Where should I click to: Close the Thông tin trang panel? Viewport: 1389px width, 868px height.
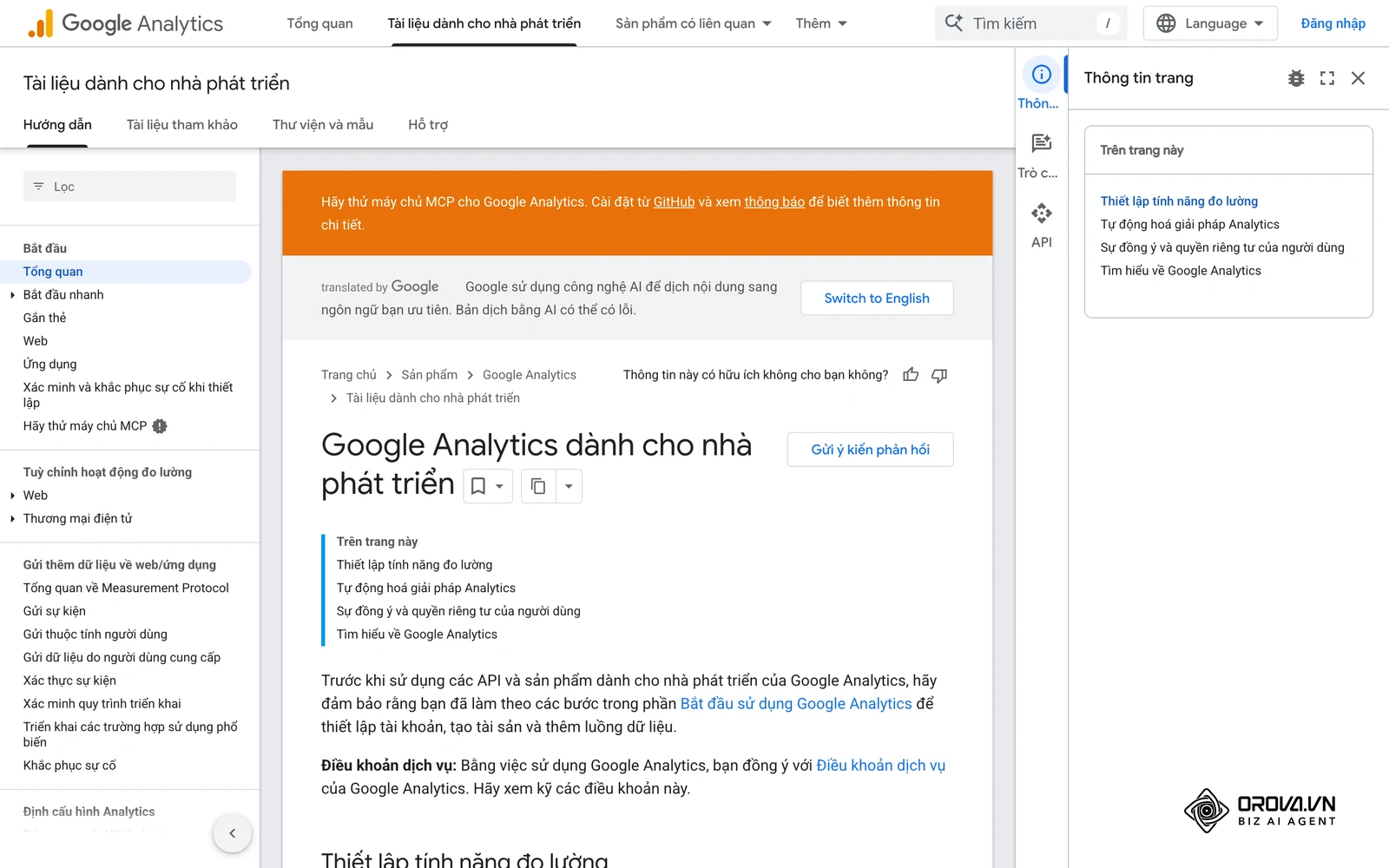1359,78
